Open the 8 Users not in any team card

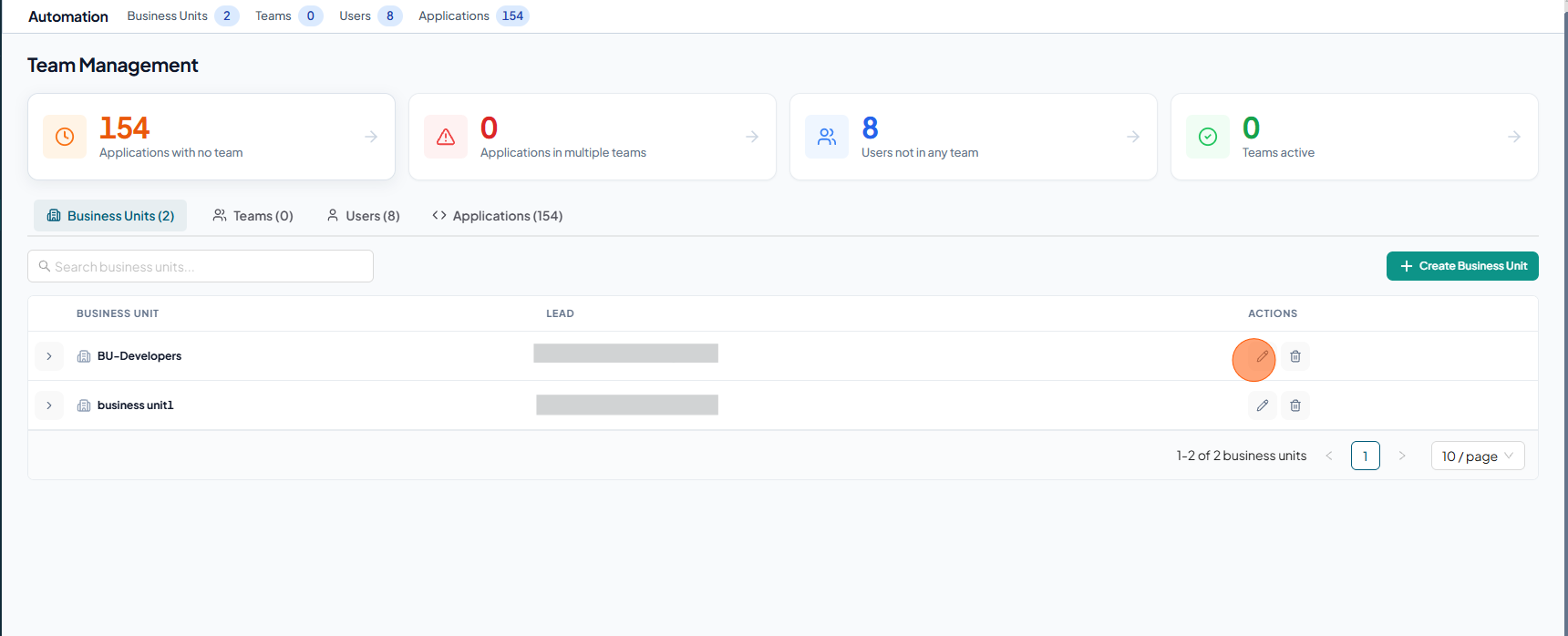click(x=974, y=137)
